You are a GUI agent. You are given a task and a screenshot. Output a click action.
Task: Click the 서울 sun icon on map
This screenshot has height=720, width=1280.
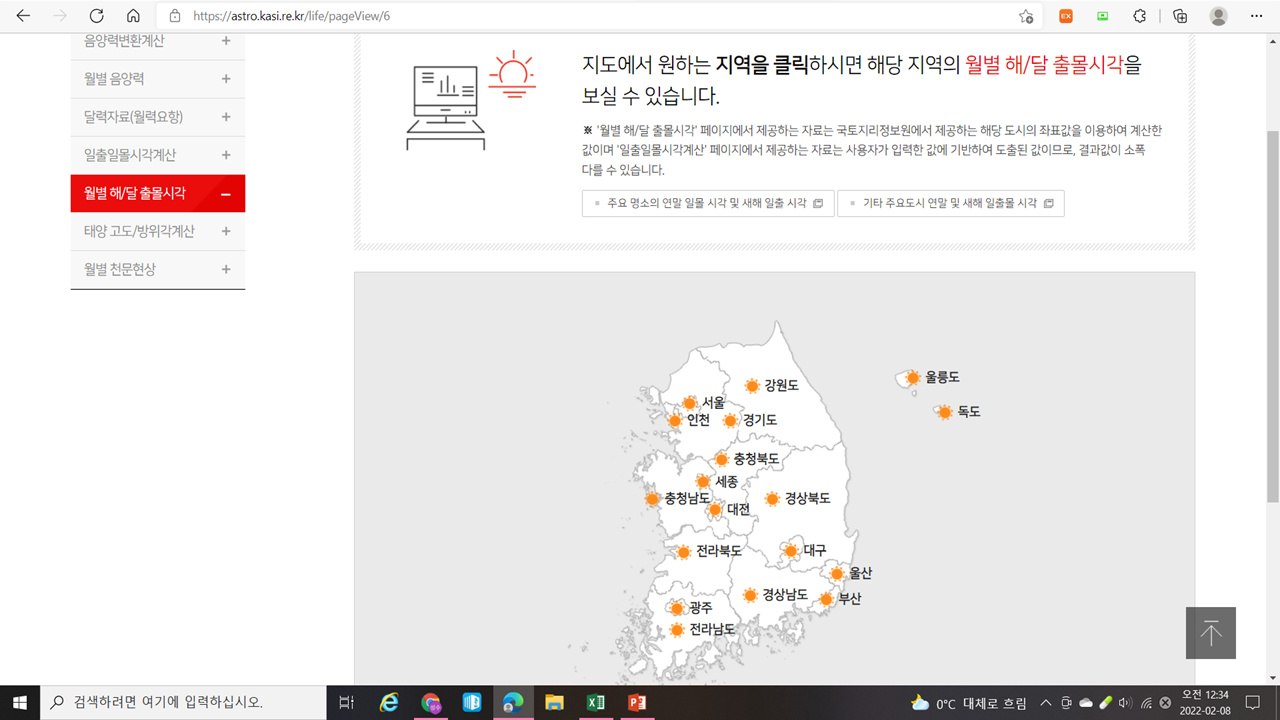[x=689, y=403]
